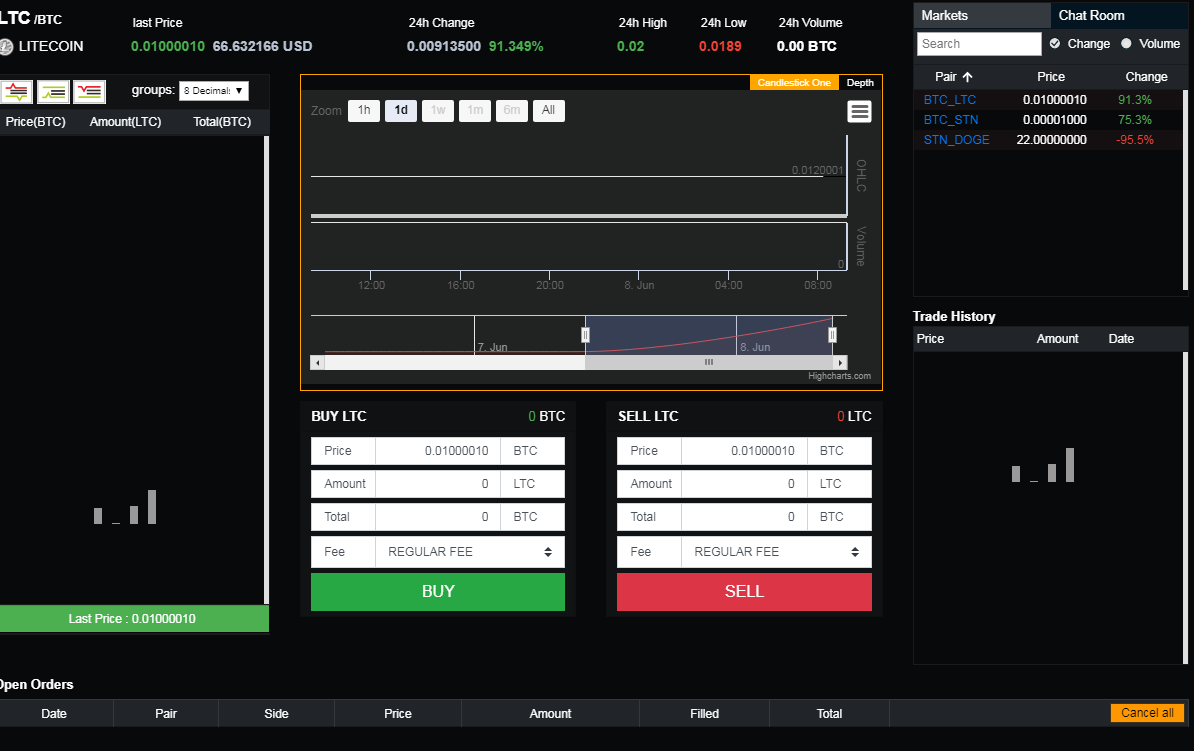This screenshot has width=1194, height=751.
Task: Open the Markets tab
Action: coord(982,15)
